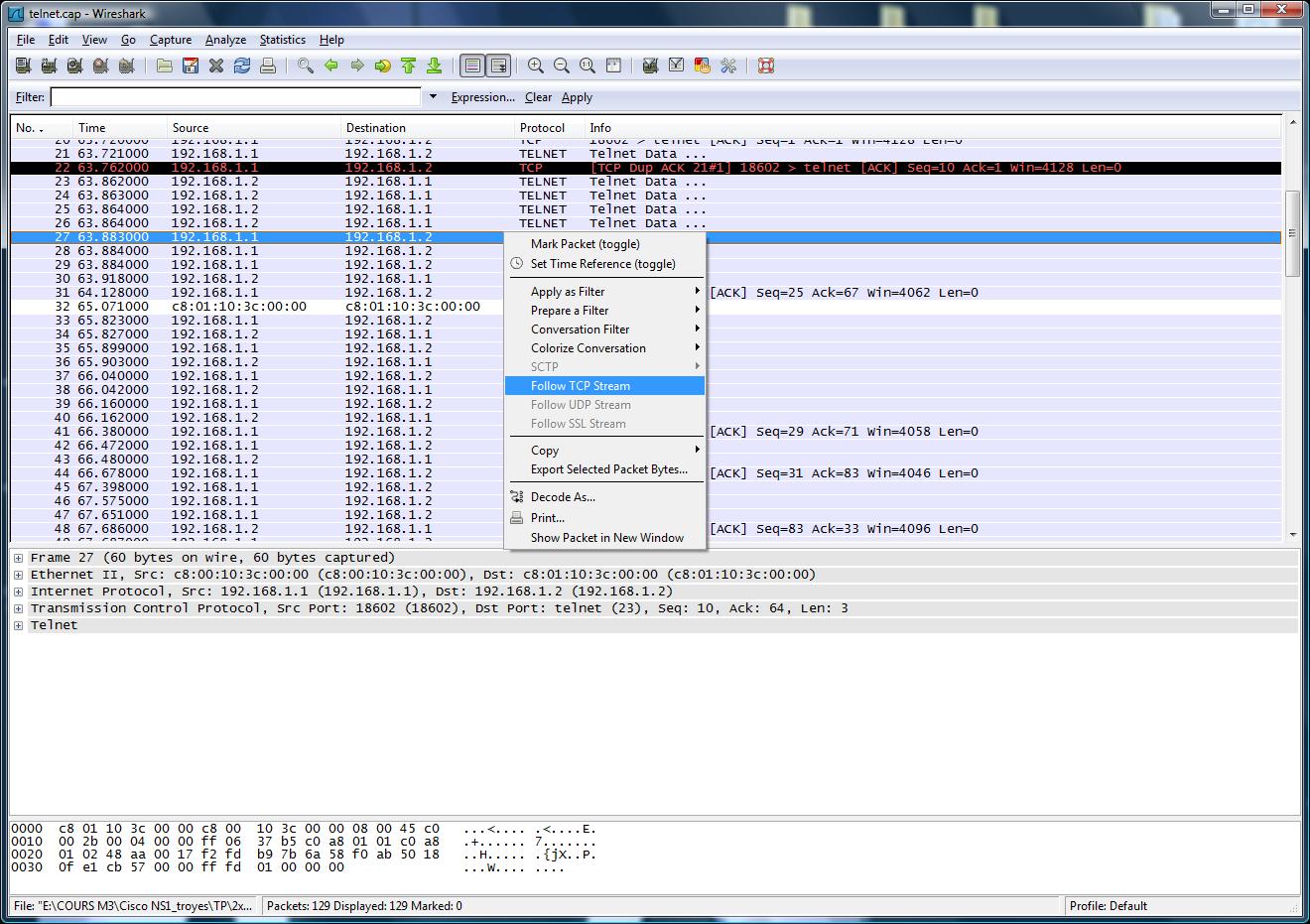This screenshot has height=924, width=1310.
Task: Open the Capture menu
Action: [171, 40]
